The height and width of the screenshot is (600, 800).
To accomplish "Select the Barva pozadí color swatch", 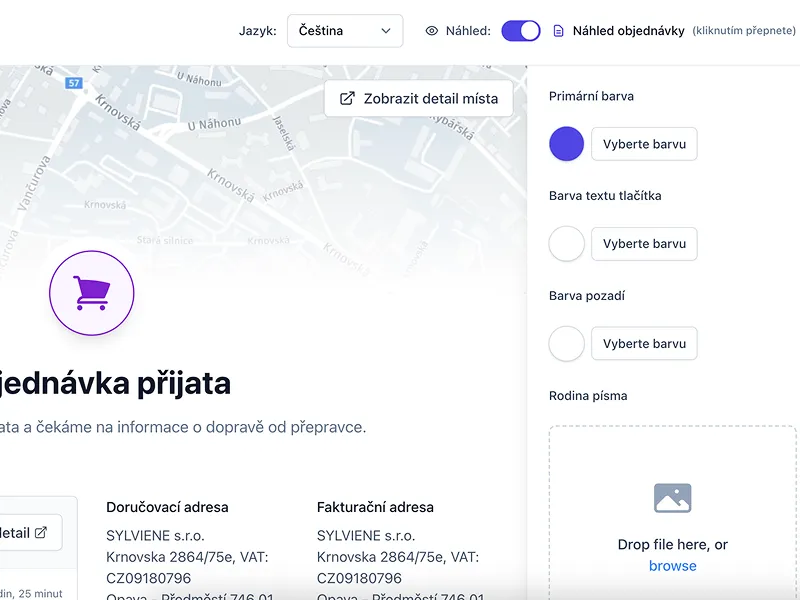I will pyautogui.click(x=567, y=344).
